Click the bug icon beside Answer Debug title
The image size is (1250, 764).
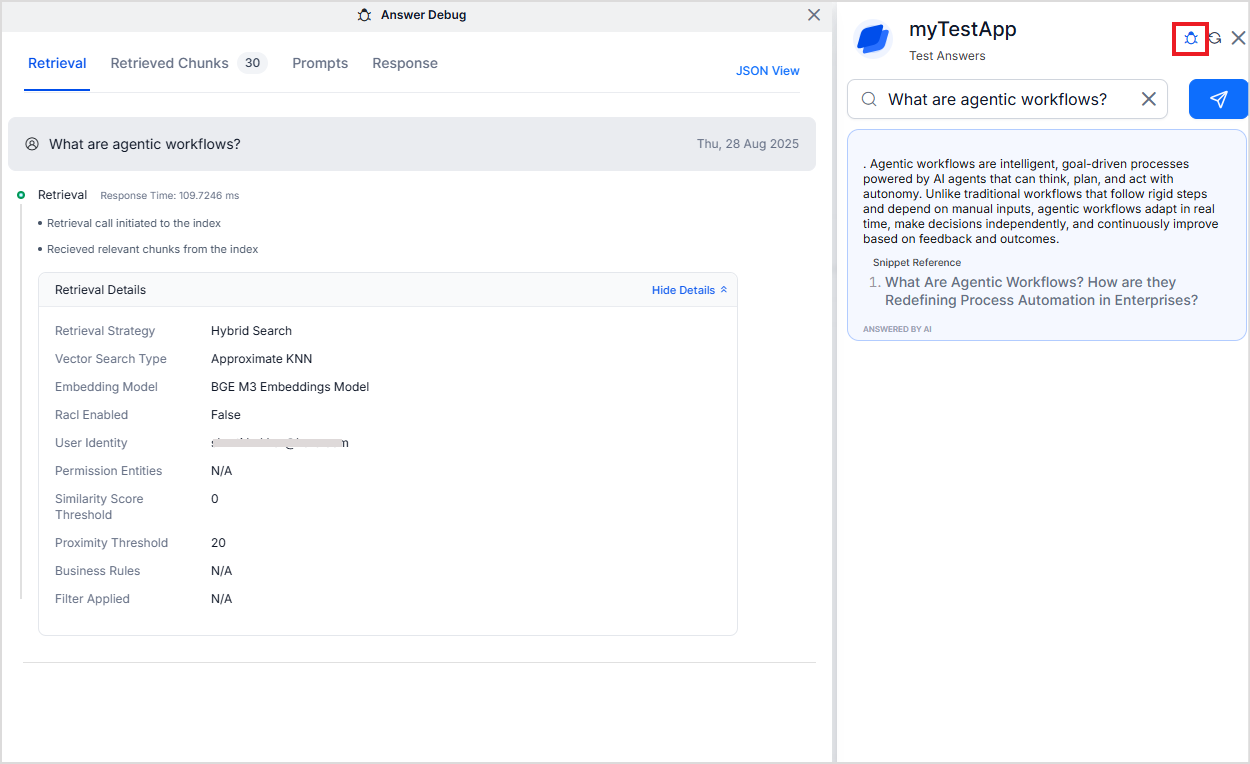tap(365, 15)
